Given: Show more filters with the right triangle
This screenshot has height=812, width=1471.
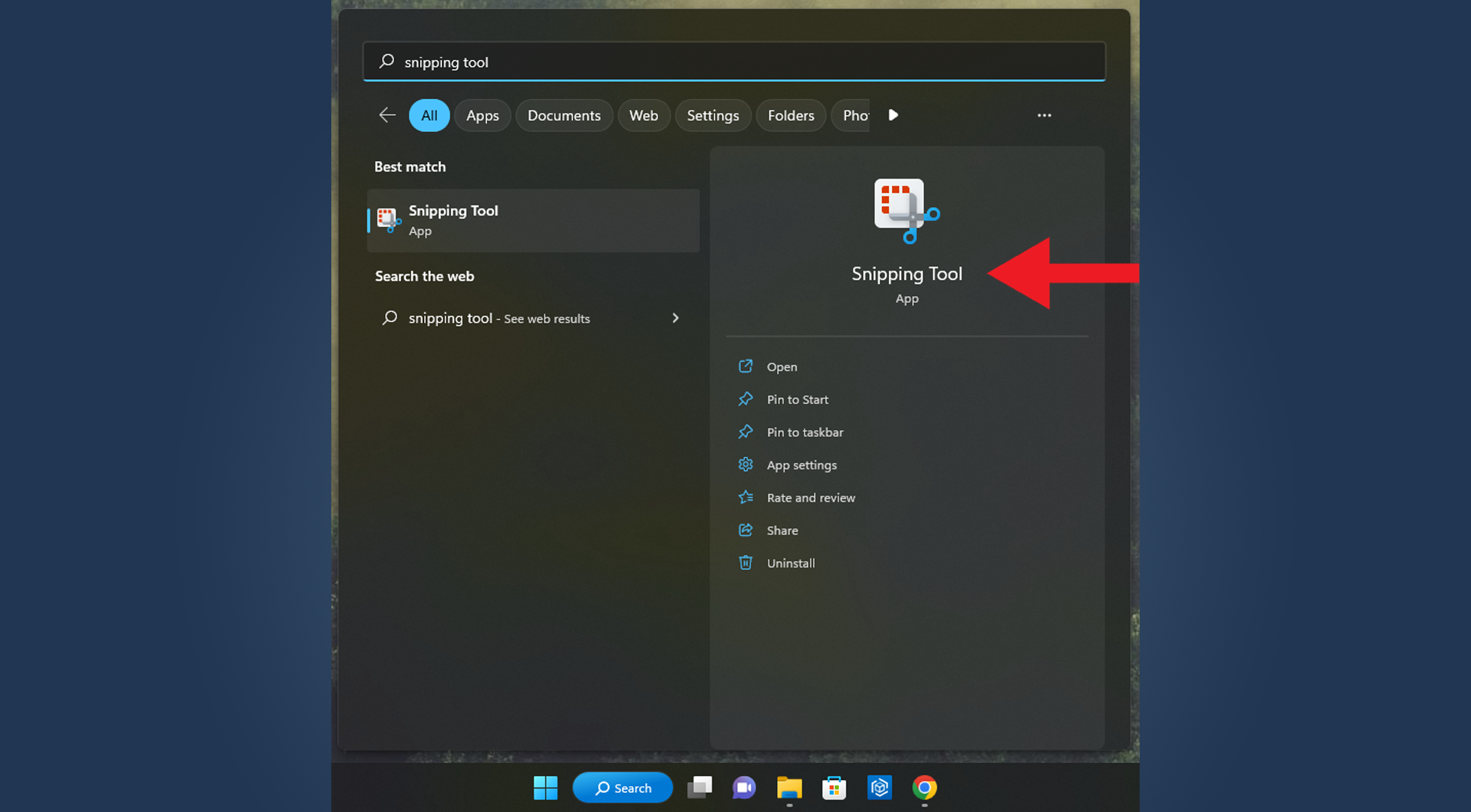Looking at the screenshot, I should 893,115.
